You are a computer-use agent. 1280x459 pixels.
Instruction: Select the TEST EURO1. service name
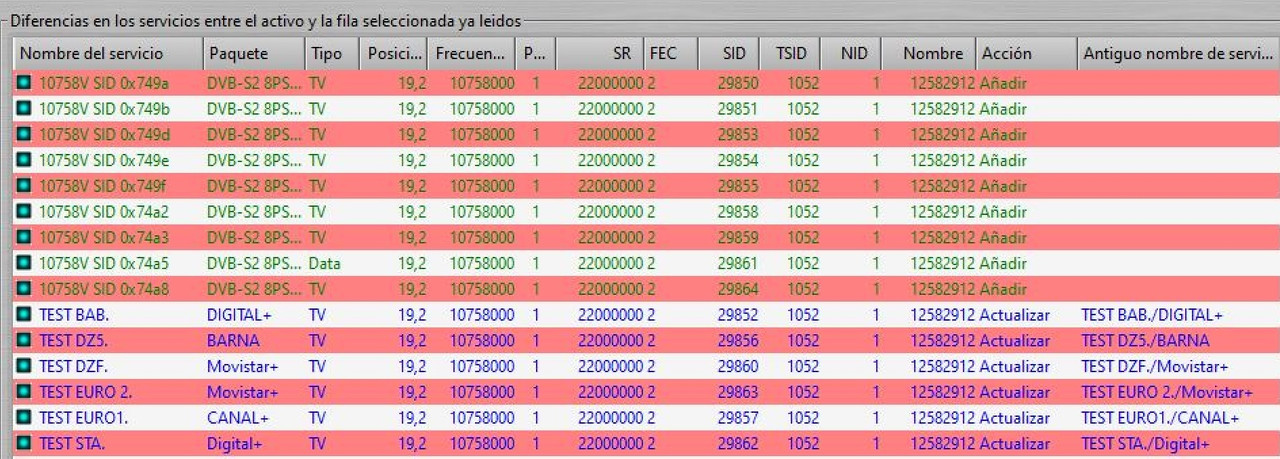pyautogui.click(x=83, y=418)
